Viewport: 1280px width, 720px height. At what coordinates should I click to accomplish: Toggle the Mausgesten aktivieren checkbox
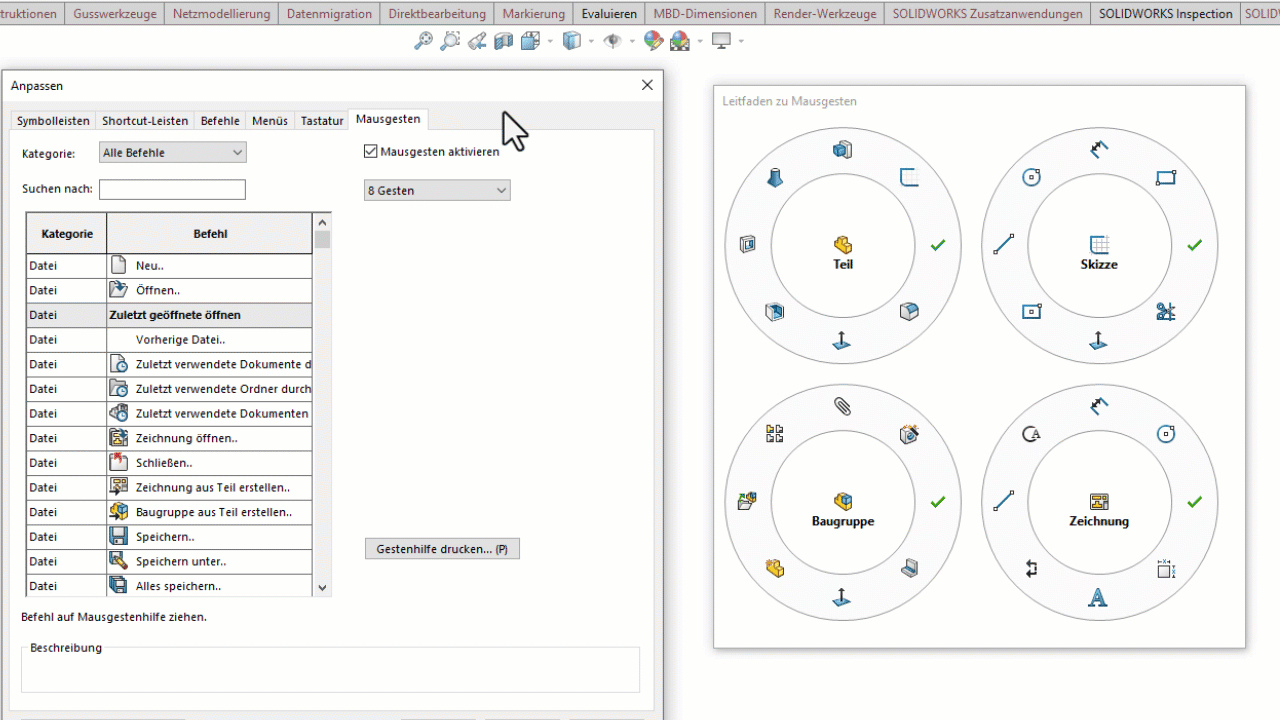click(x=371, y=152)
